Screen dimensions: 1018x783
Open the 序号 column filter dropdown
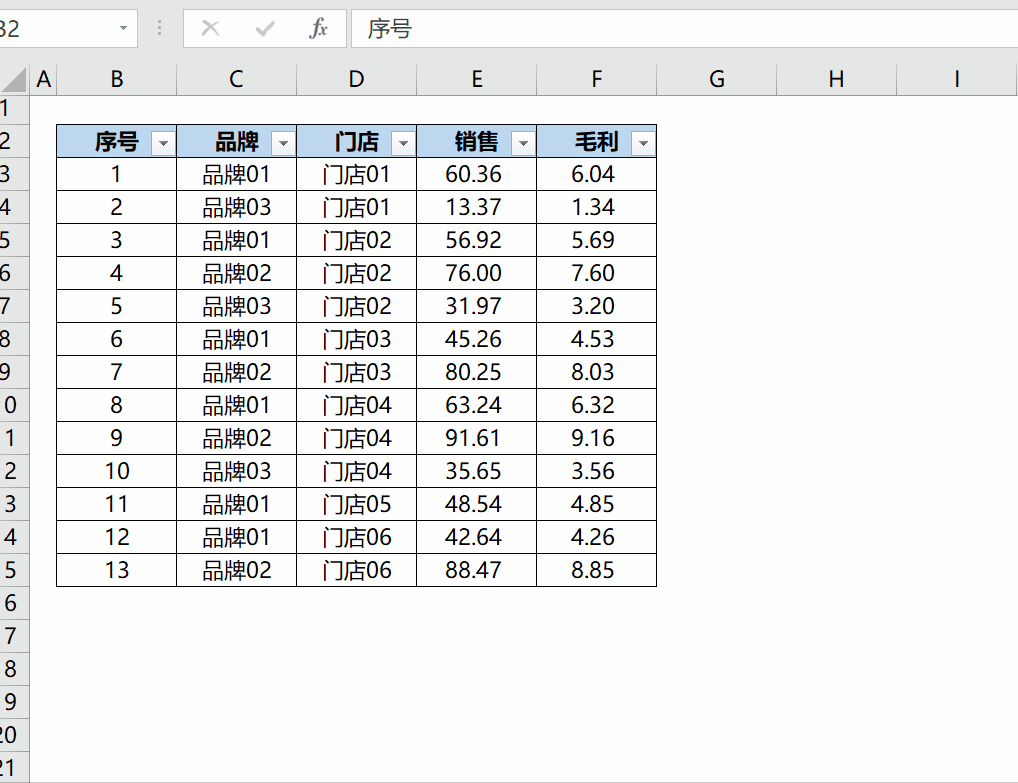(x=163, y=143)
